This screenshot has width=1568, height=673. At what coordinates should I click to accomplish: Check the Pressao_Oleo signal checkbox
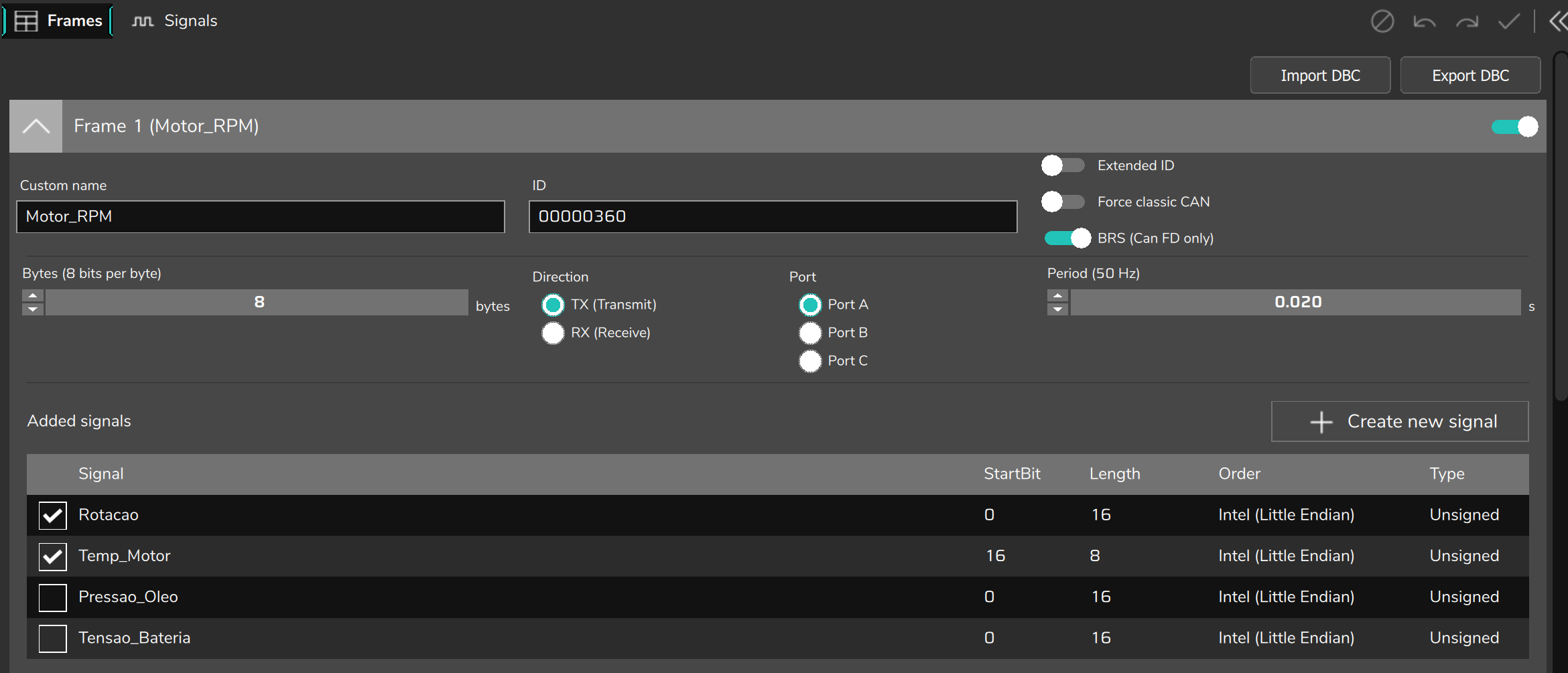point(53,597)
